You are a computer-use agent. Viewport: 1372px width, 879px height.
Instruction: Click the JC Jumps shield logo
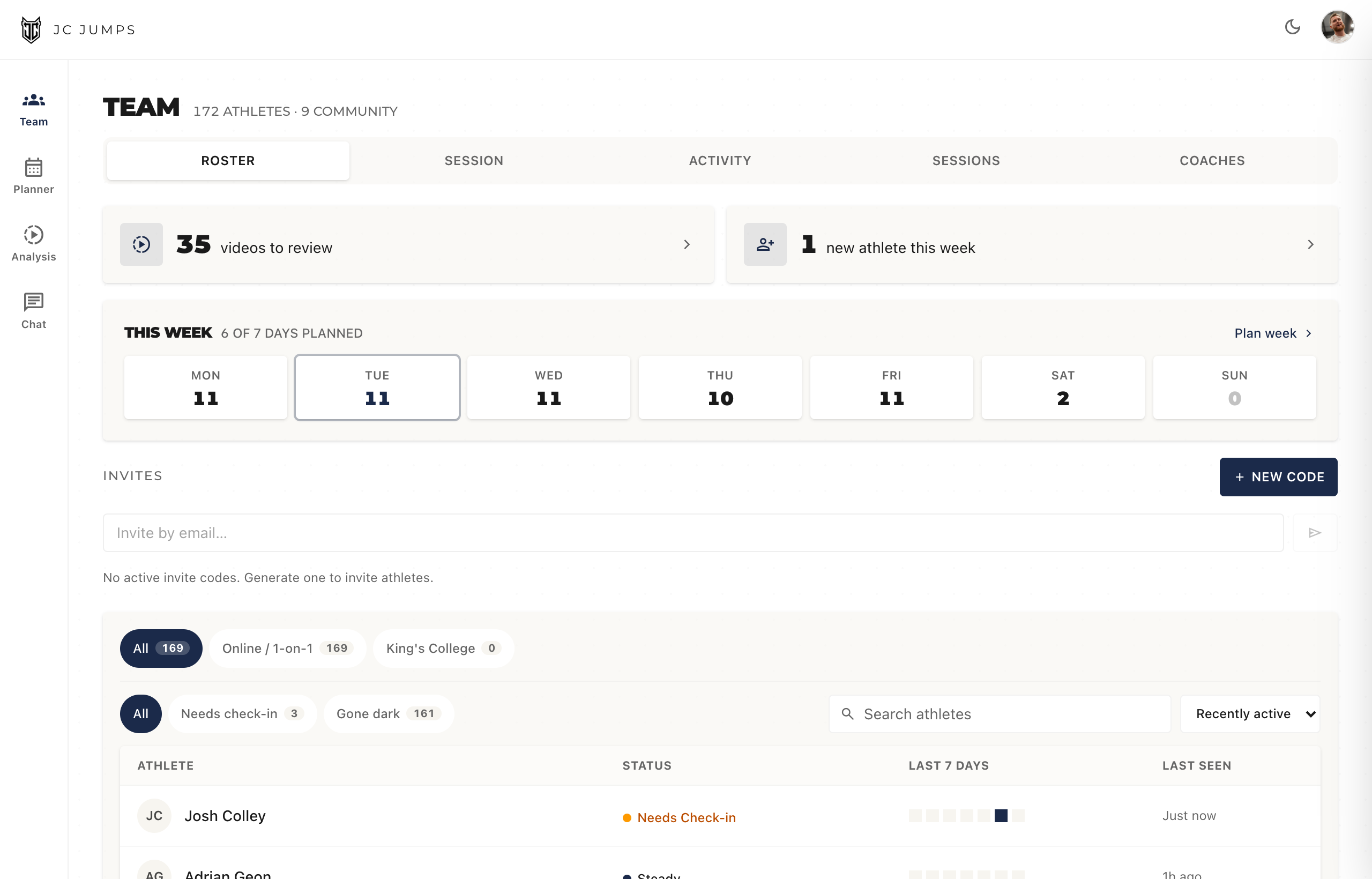[31, 29]
